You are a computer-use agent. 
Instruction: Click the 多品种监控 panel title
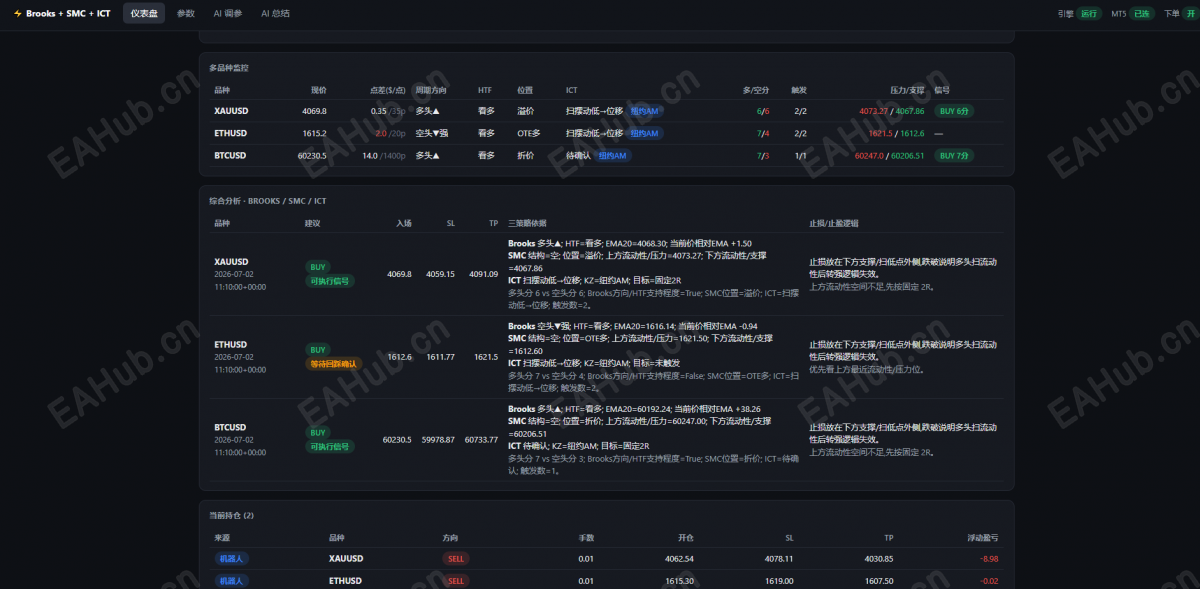tap(229, 68)
